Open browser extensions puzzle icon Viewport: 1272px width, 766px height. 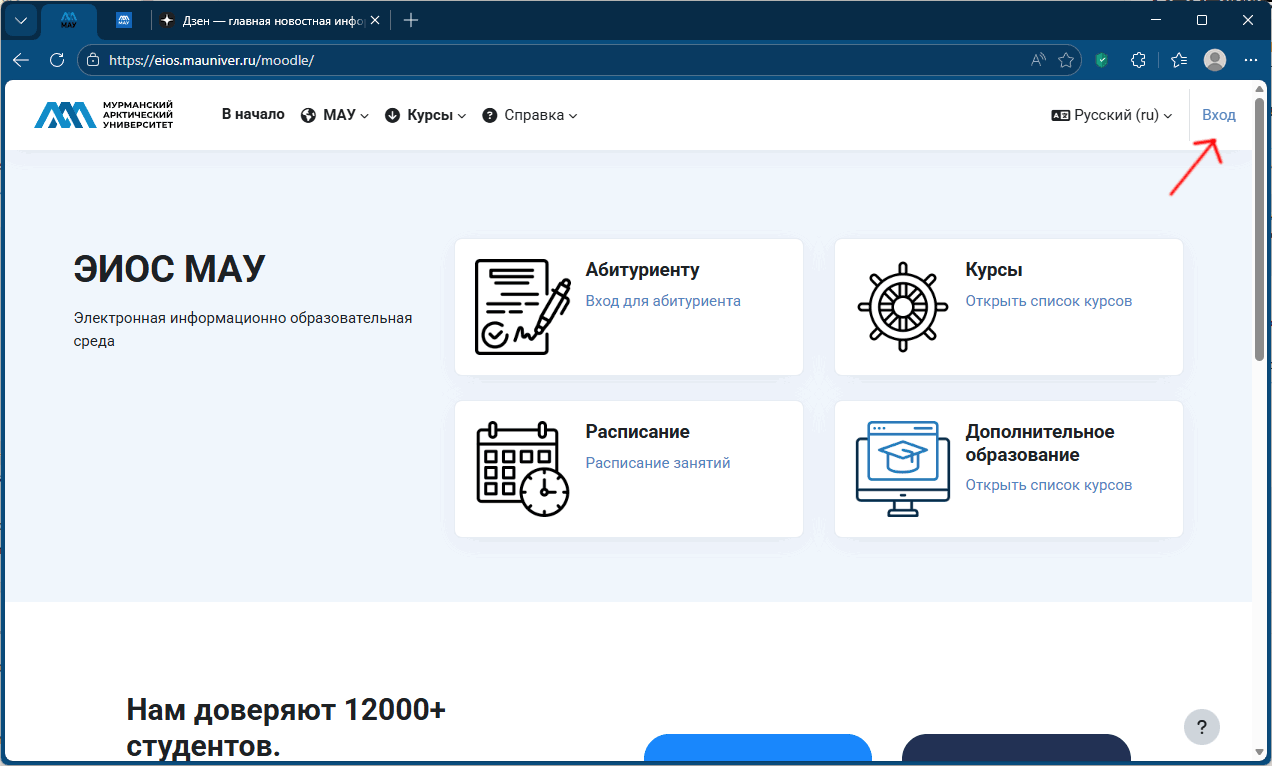click(x=1138, y=60)
